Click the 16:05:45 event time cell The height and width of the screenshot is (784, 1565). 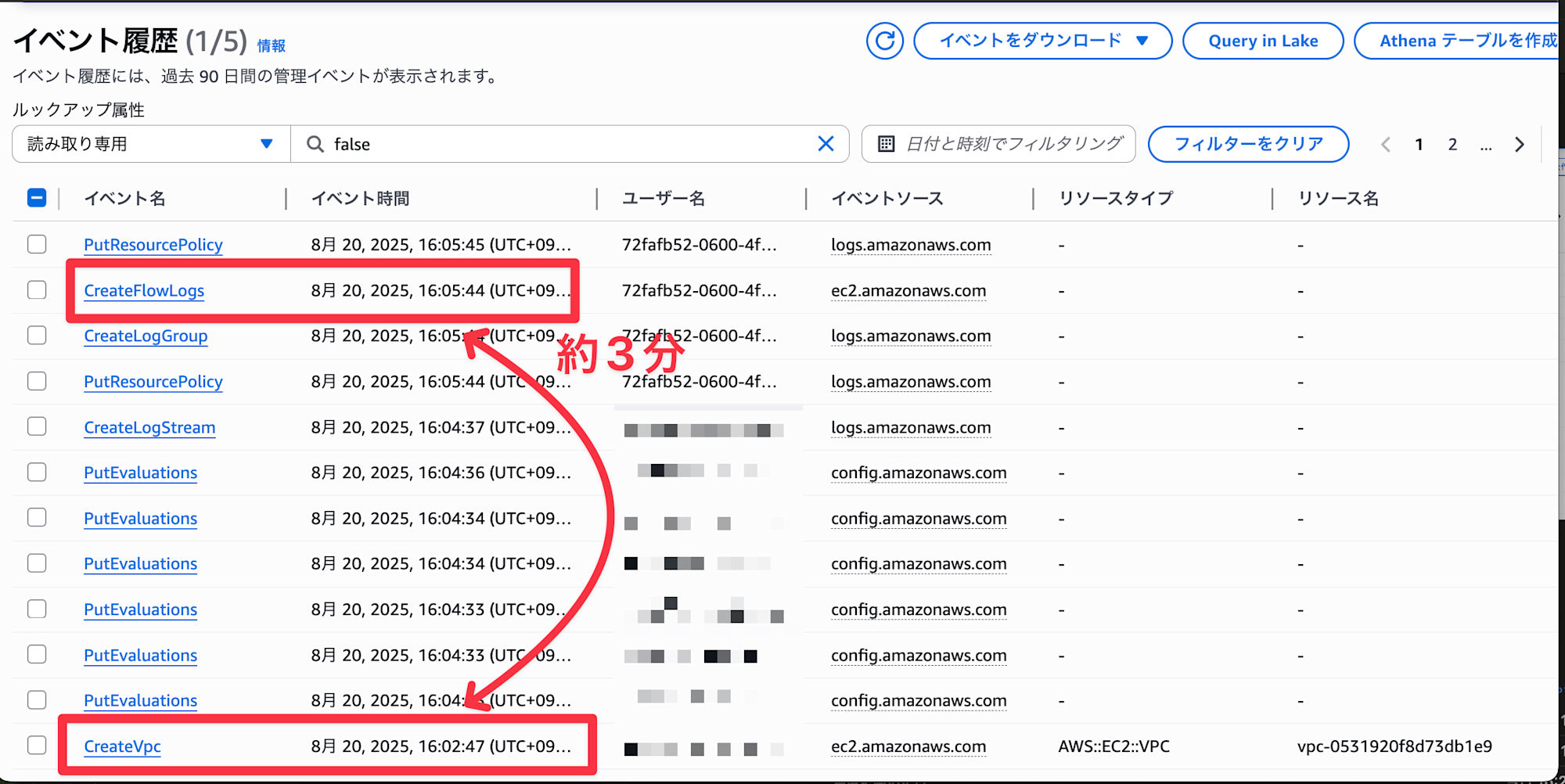pyautogui.click(x=441, y=245)
